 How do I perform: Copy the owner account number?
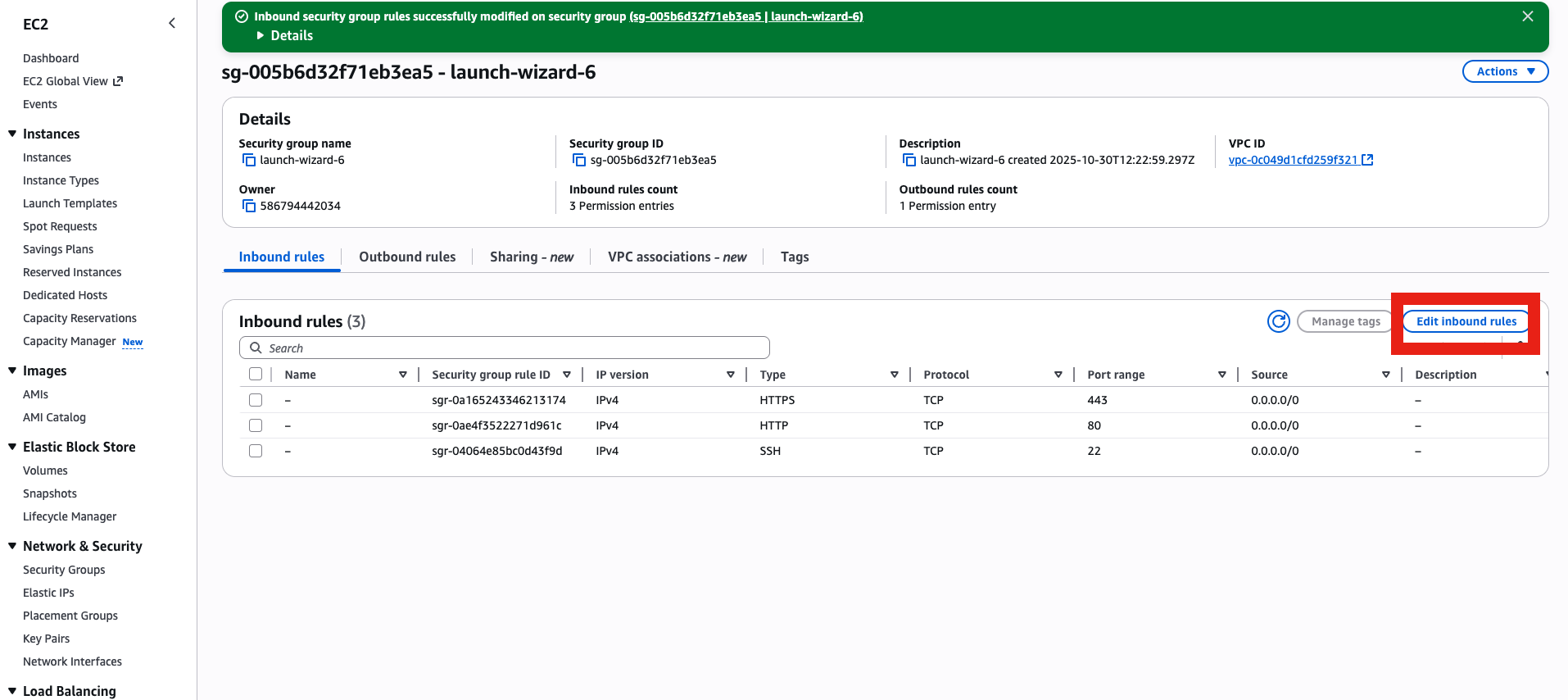point(248,206)
